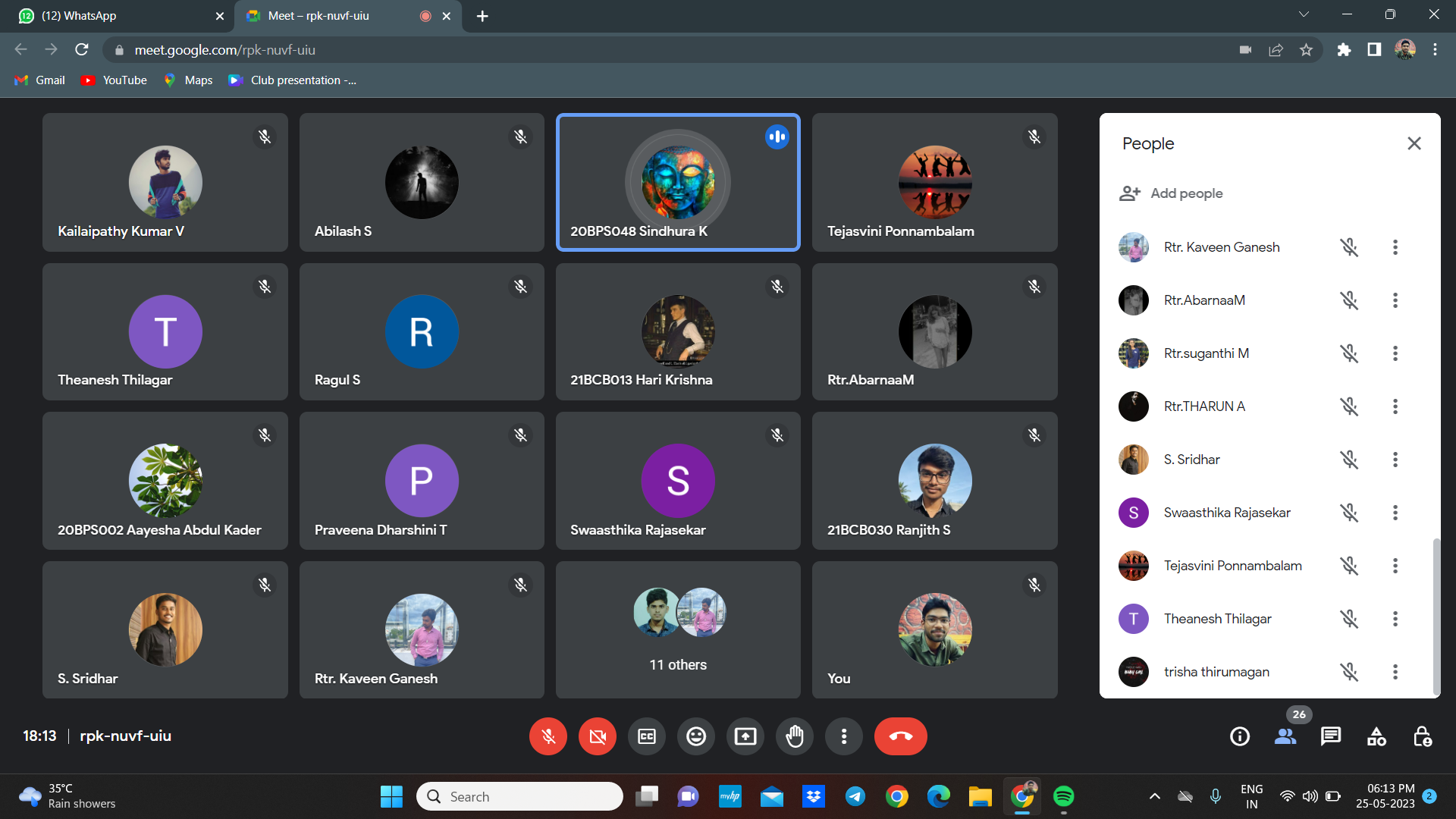The image size is (1456, 819).
Task: Click the red leave call button
Action: tap(900, 736)
